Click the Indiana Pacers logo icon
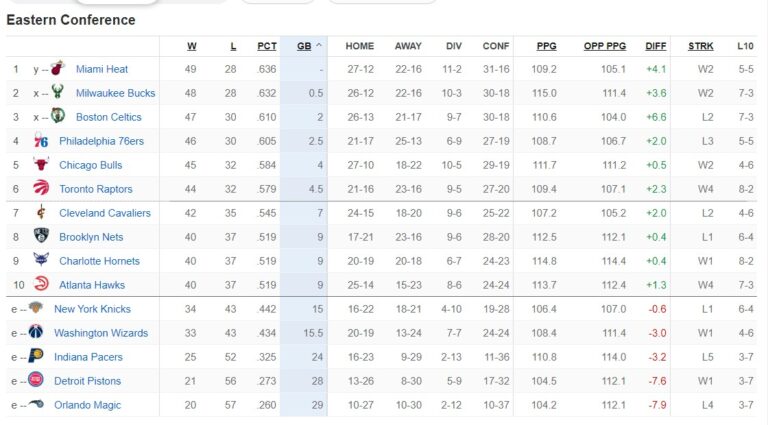The height and width of the screenshot is (425, 768). click(x=36, y=357)
